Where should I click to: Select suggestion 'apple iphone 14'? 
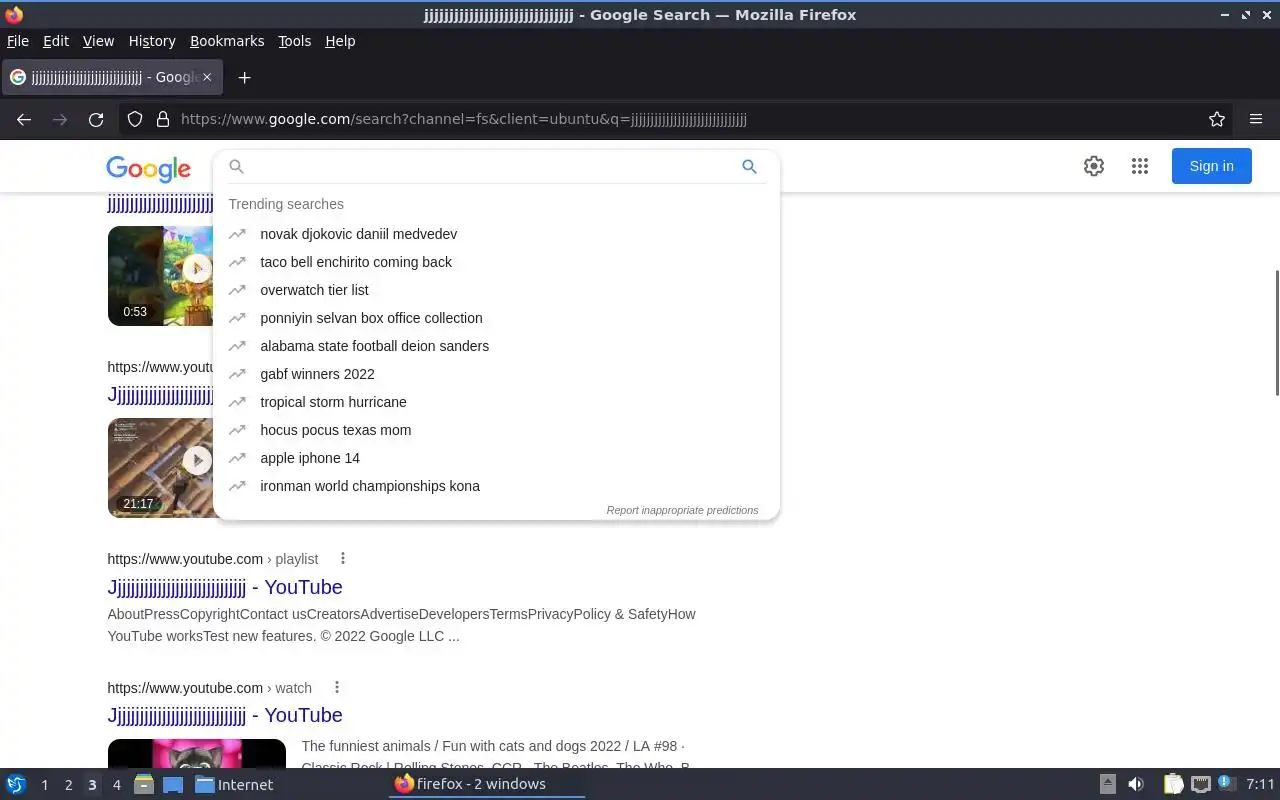(x=496, y=458)
